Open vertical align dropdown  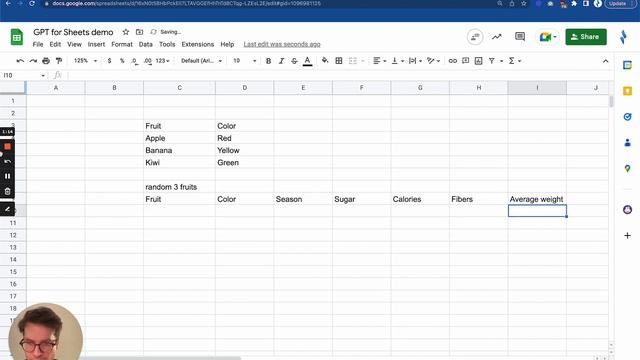coord(397,61)
